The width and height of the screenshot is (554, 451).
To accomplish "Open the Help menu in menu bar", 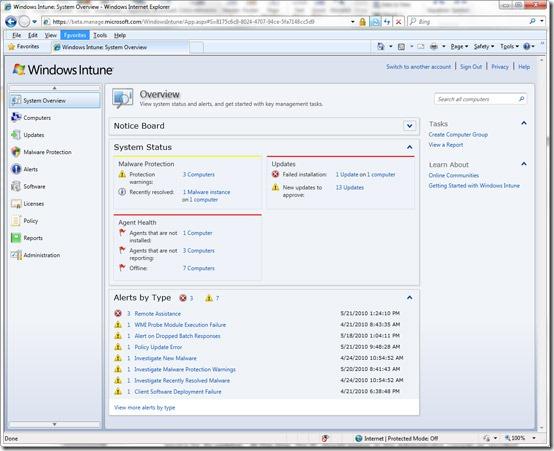I will coord(120,35).
